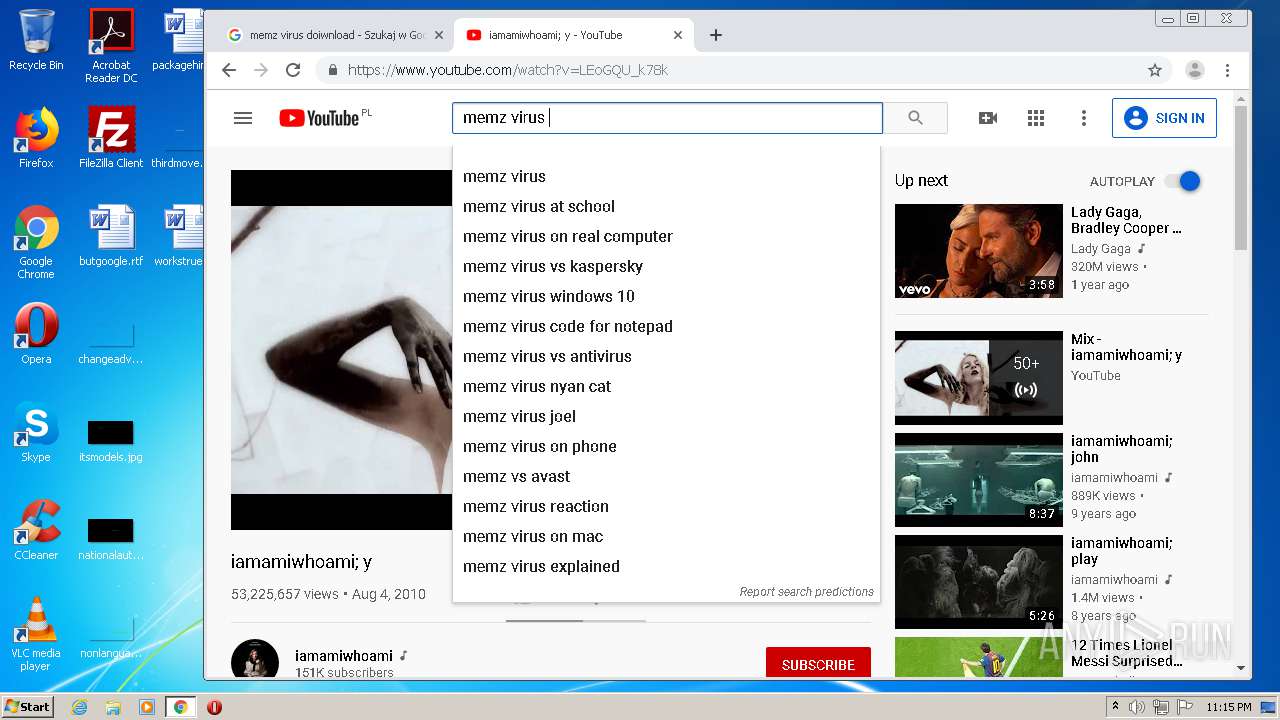Open the Chrome profile avatar

pos(1195,70)
